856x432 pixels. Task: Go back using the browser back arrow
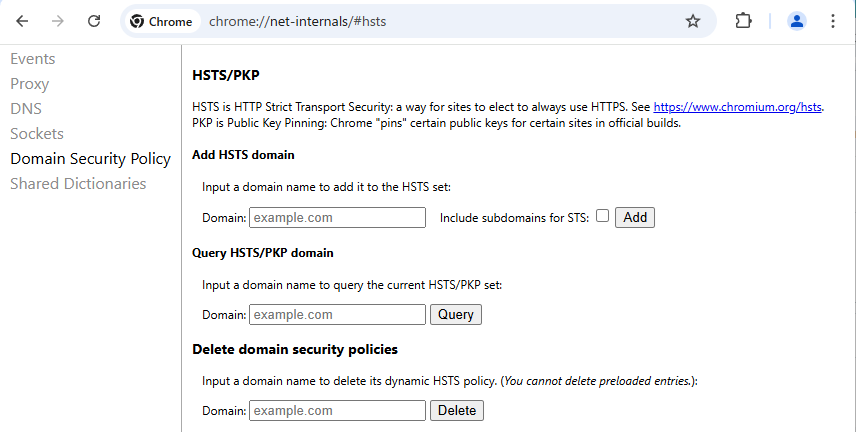coord(22,21)
